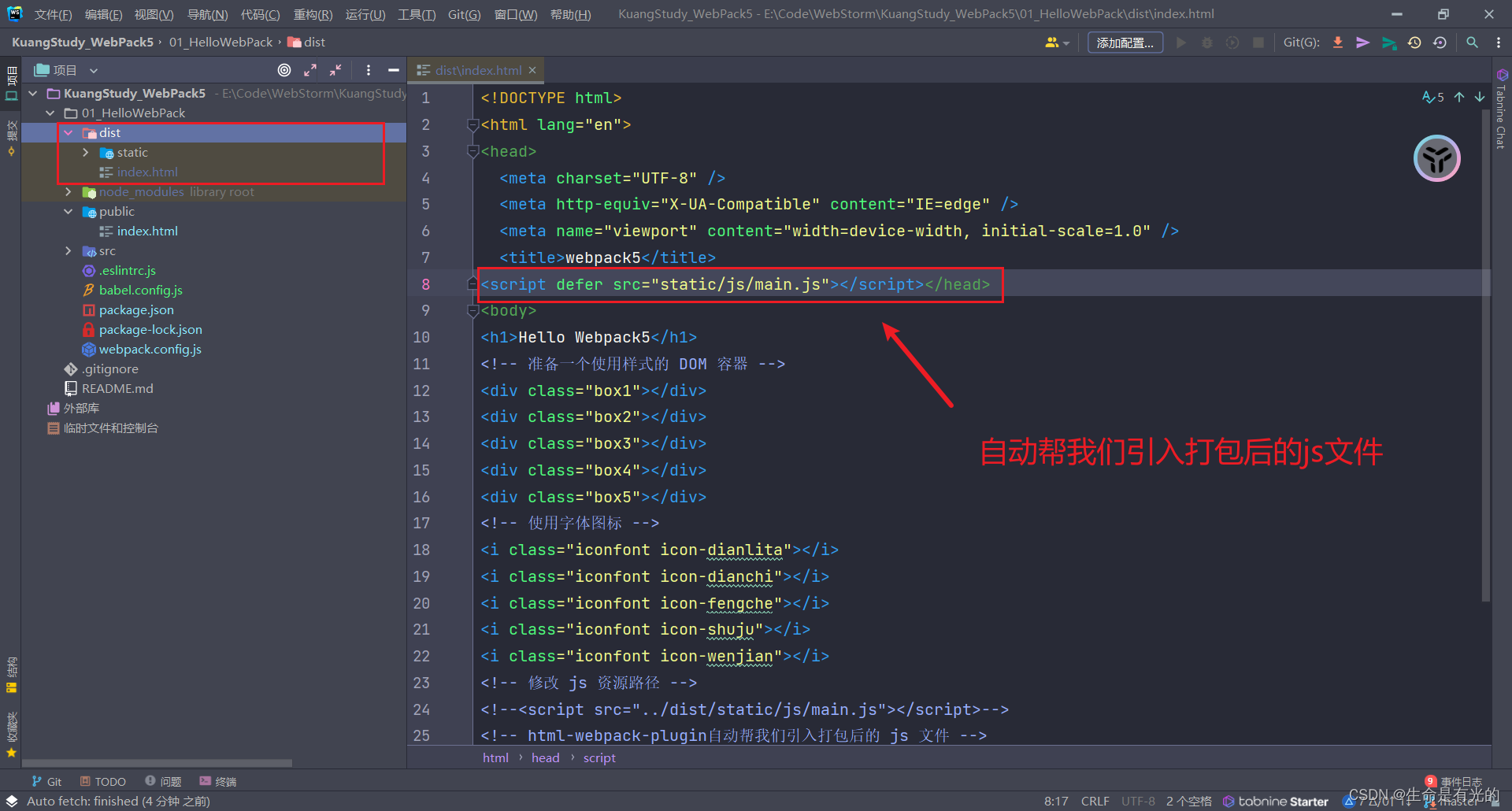Jump to next highlighted problem arrow
Screen dimensions: 1512x811
click(x=1480, y=97)
